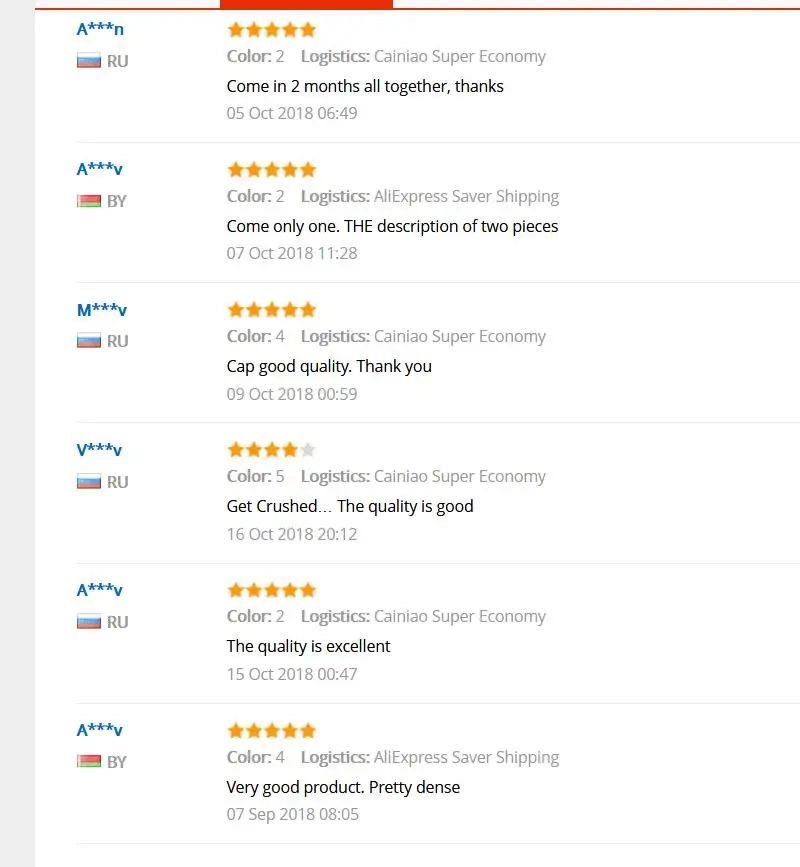Screen dimensions: 800x867
Task: Open A***v profile on "The quality is excellent" review
Action: (100, 590)
